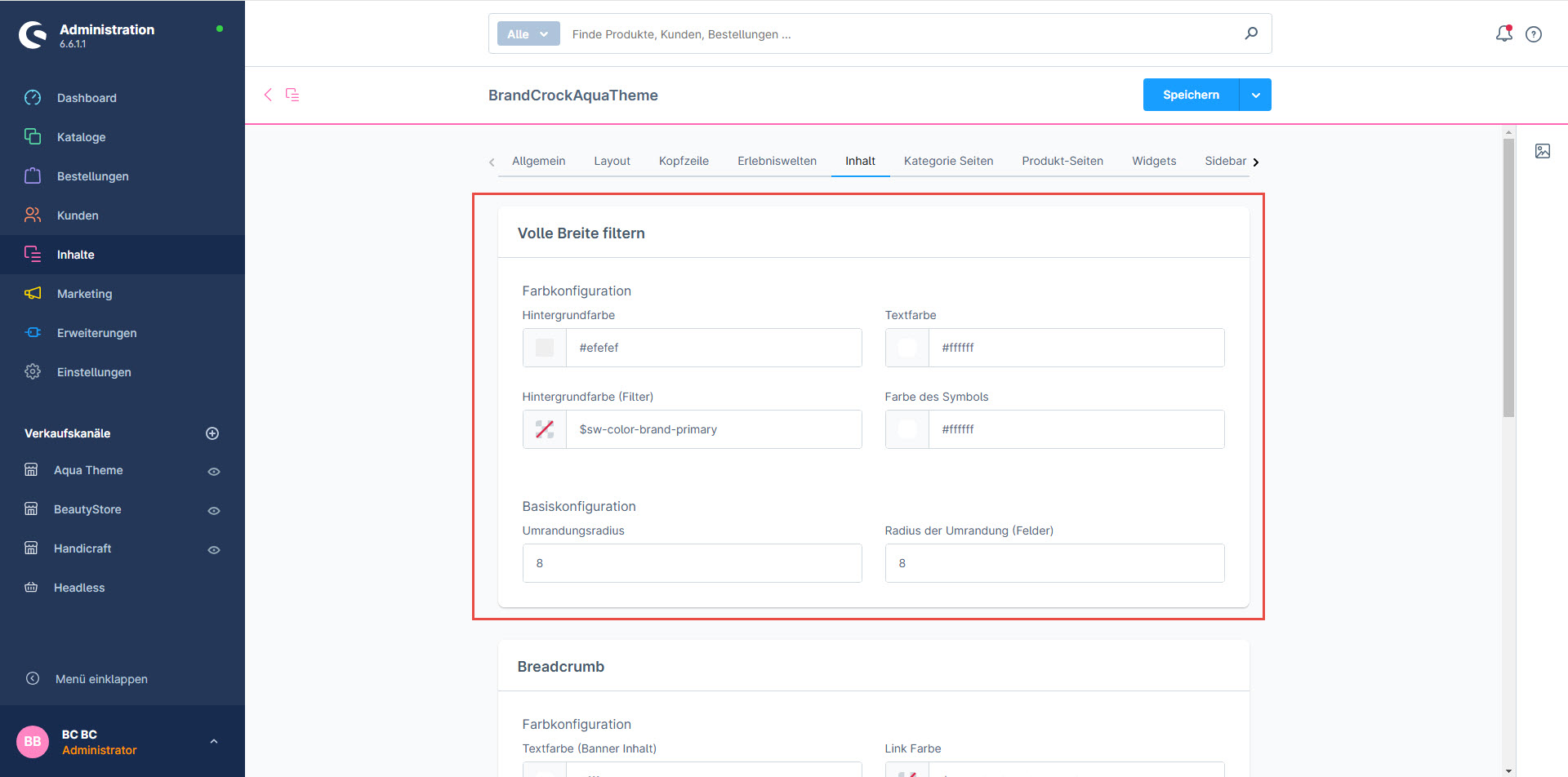Click the Umrandungsradius input field

click(692, 563)
